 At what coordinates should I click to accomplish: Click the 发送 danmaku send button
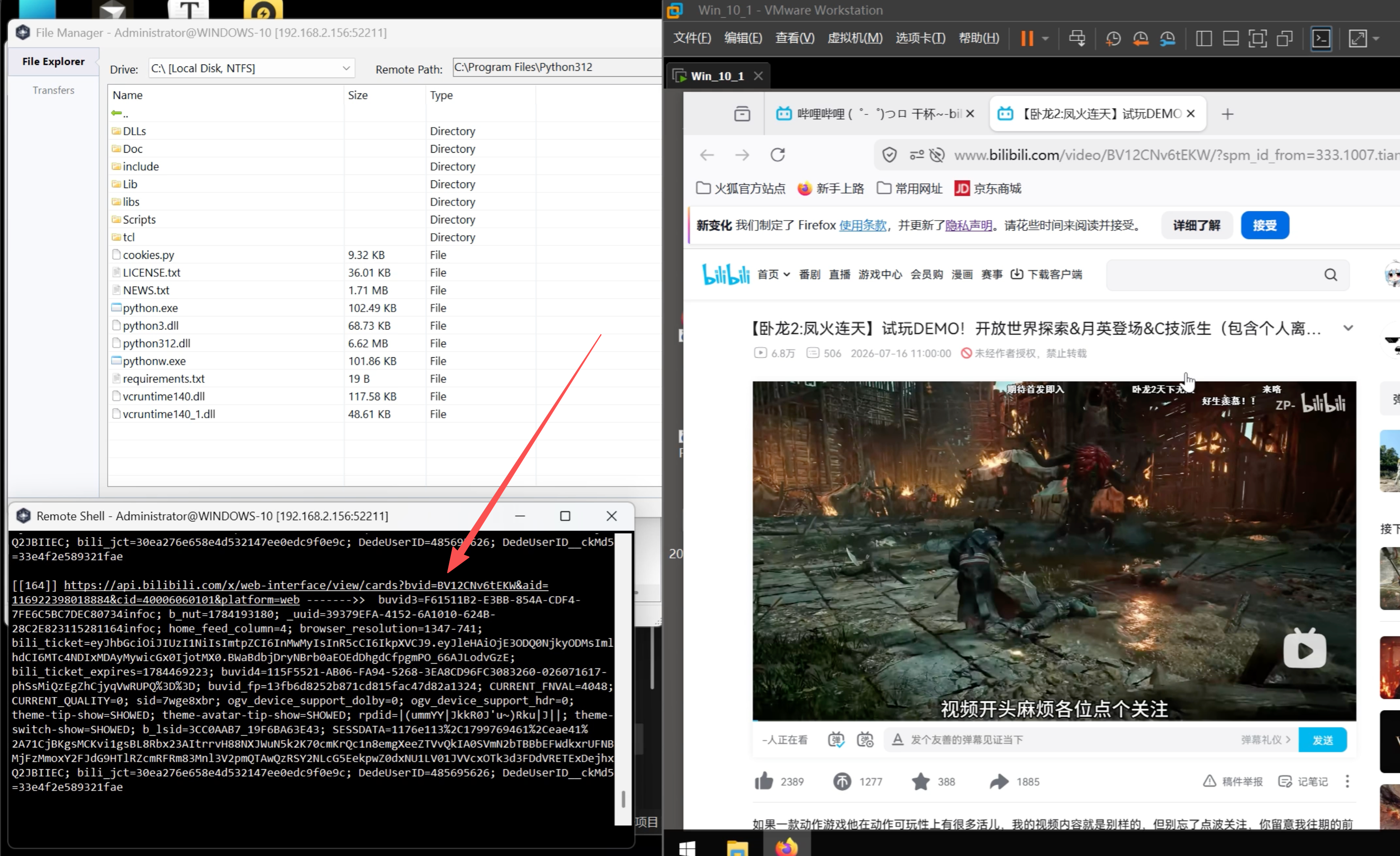[x=1322, y=740]
